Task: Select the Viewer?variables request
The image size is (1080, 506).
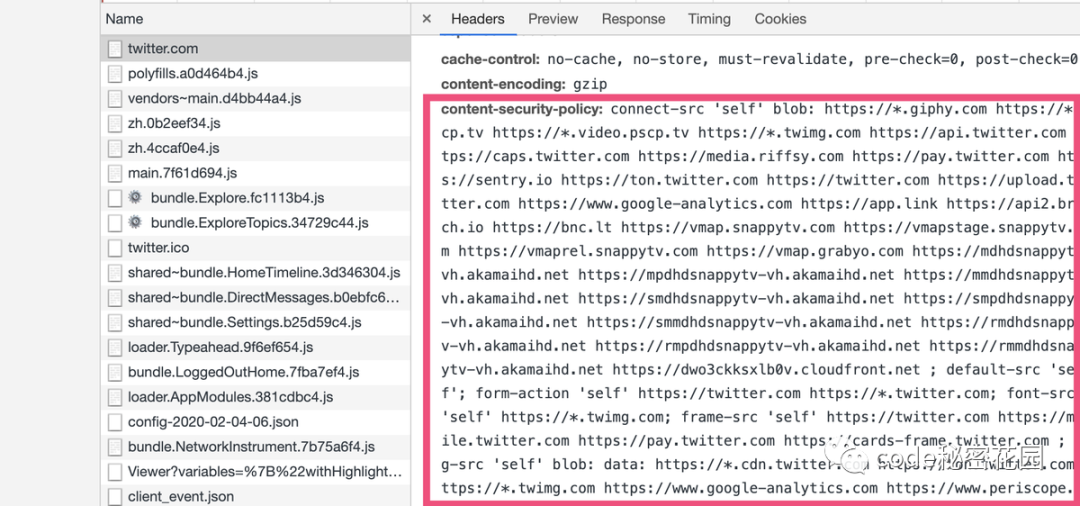Action: point(255,472)
